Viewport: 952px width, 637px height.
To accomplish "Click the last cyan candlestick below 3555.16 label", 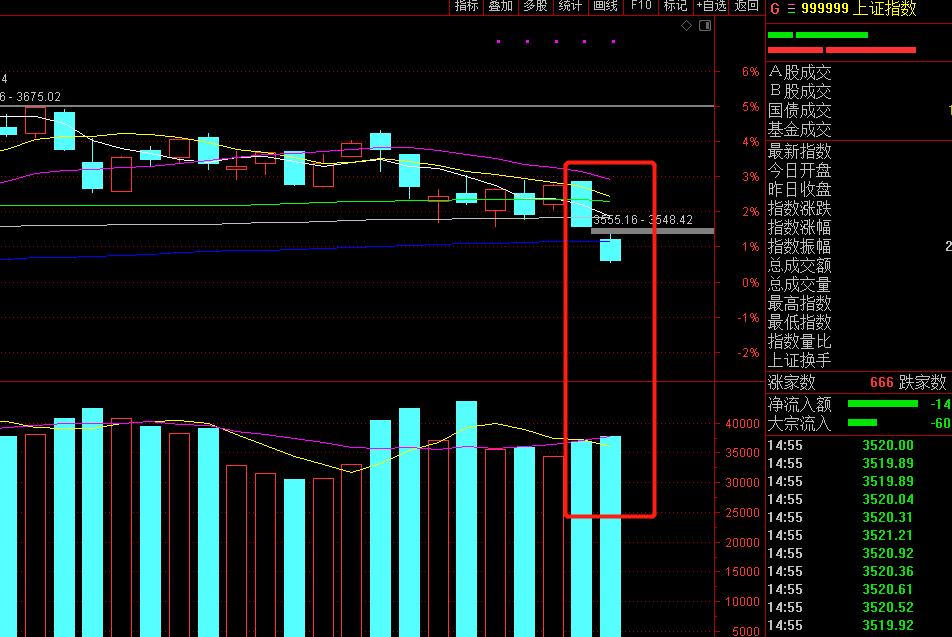I will 610,250.
